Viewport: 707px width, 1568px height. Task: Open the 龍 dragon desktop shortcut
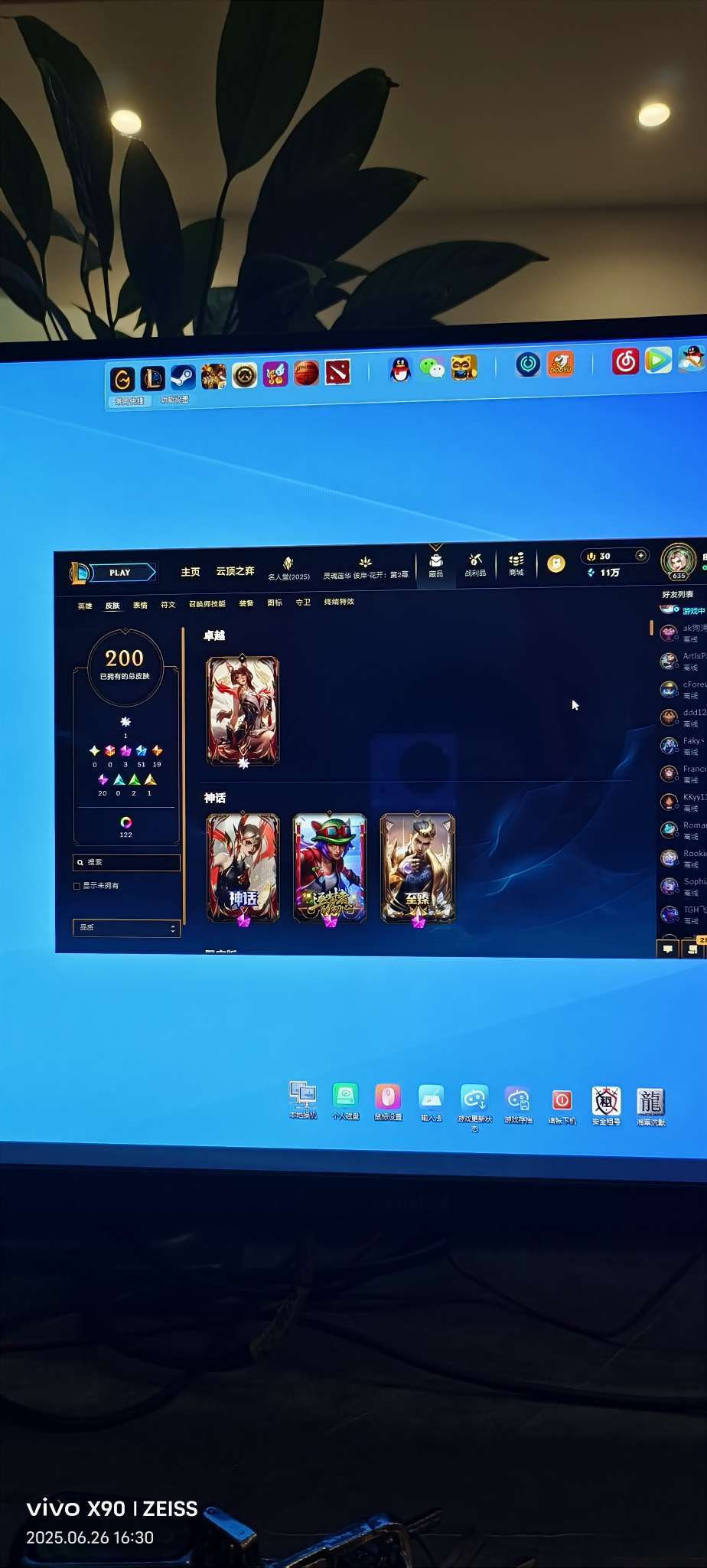tap(650, 1107)
